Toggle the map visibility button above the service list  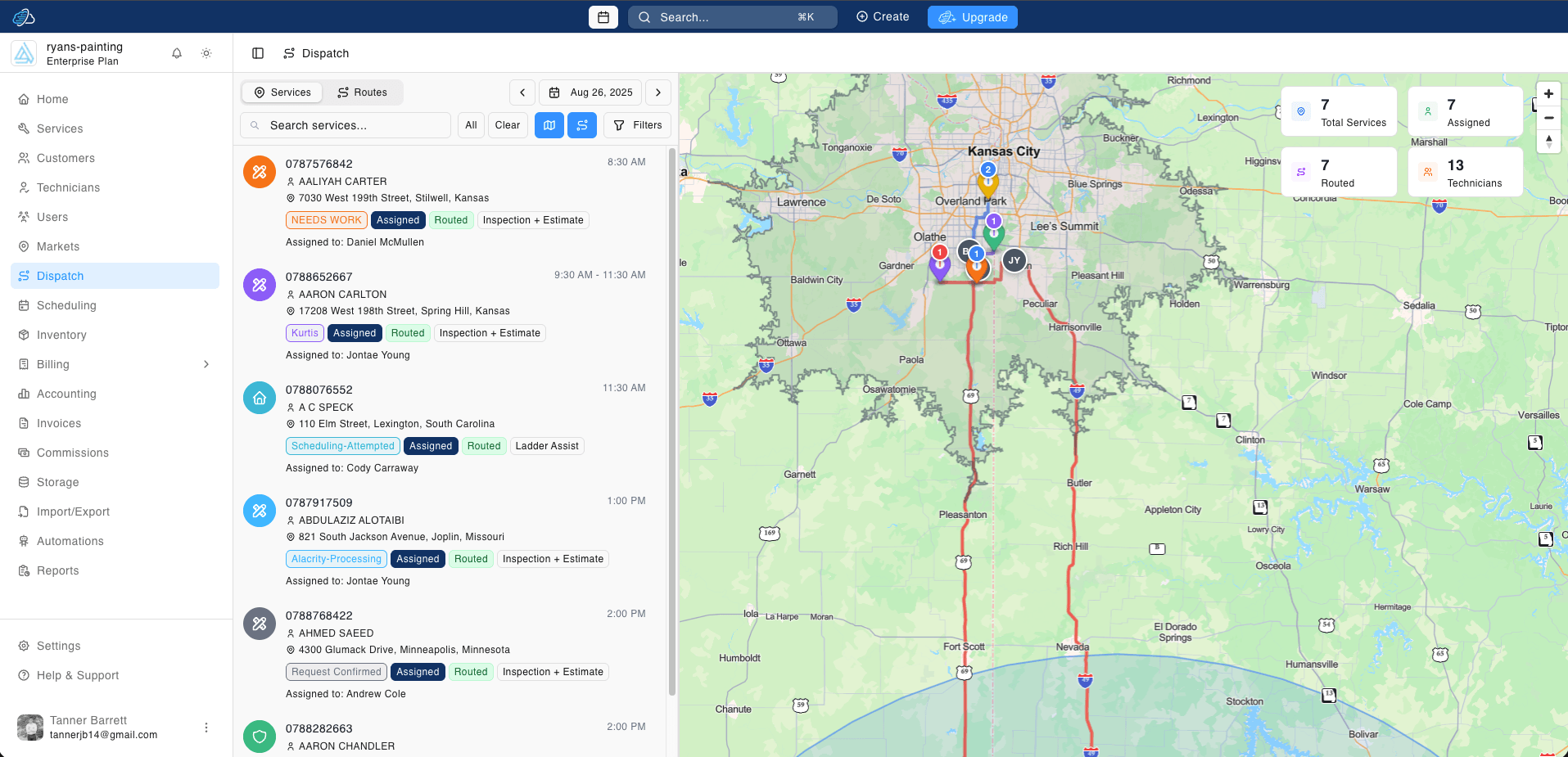[x=549, y=125]
